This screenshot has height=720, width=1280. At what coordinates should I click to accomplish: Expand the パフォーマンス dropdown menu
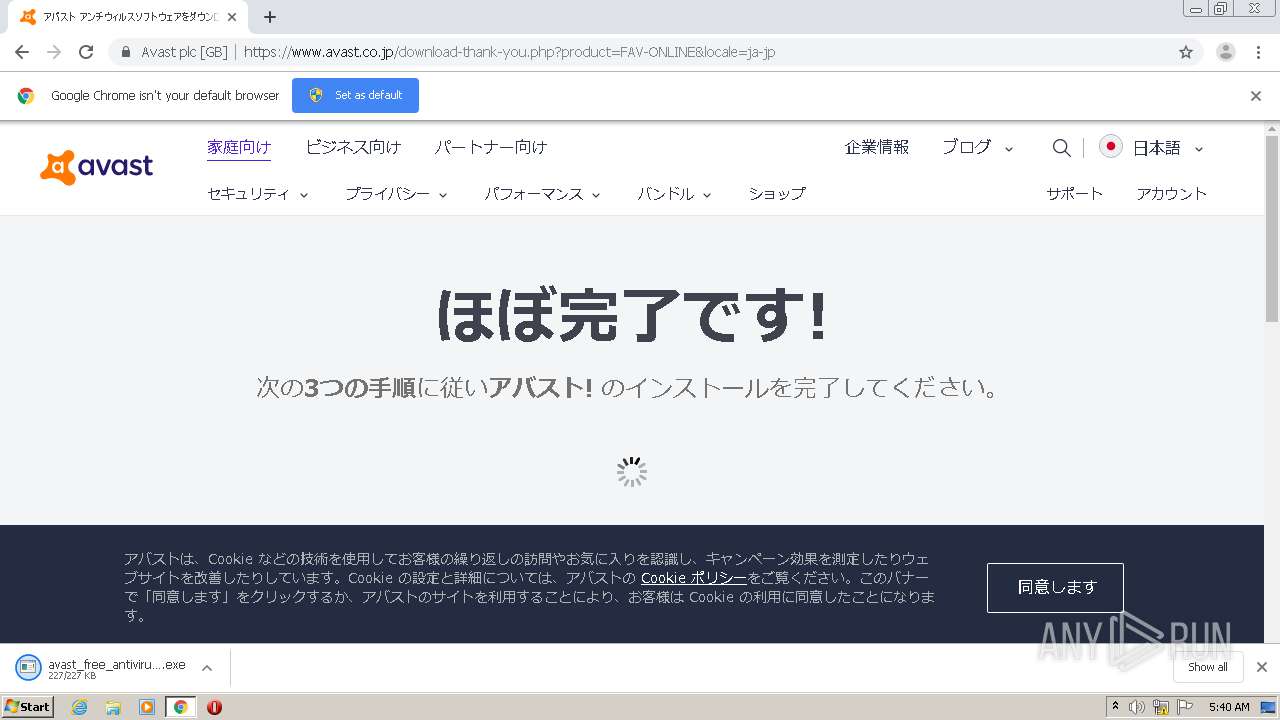tap(543, 194)
